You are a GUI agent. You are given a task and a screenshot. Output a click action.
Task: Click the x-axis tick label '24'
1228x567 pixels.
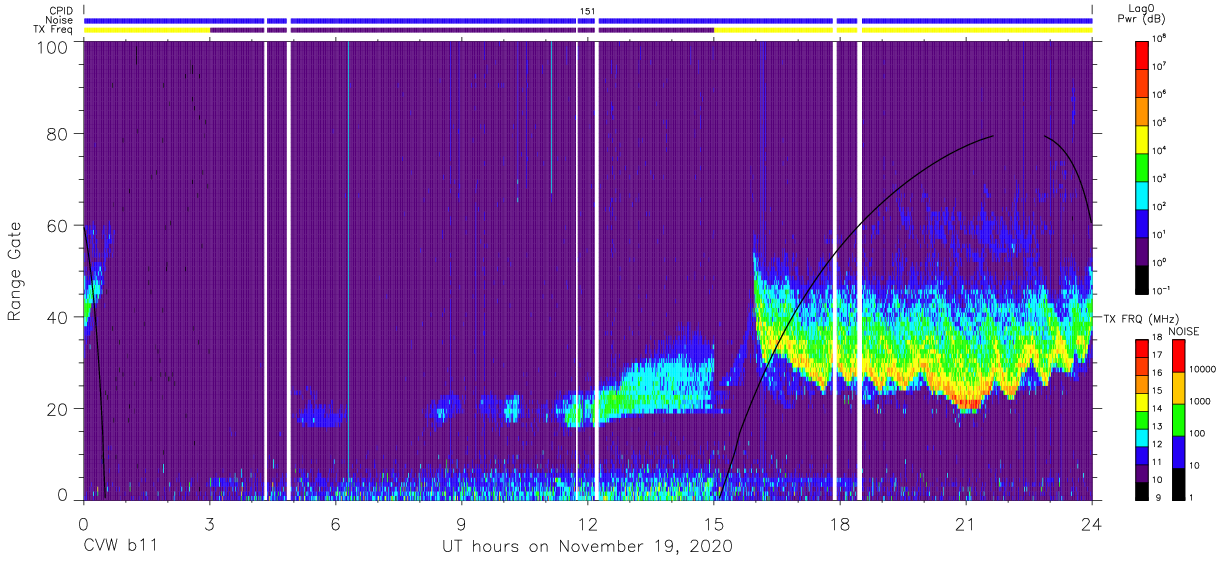tap(1092, 523)
